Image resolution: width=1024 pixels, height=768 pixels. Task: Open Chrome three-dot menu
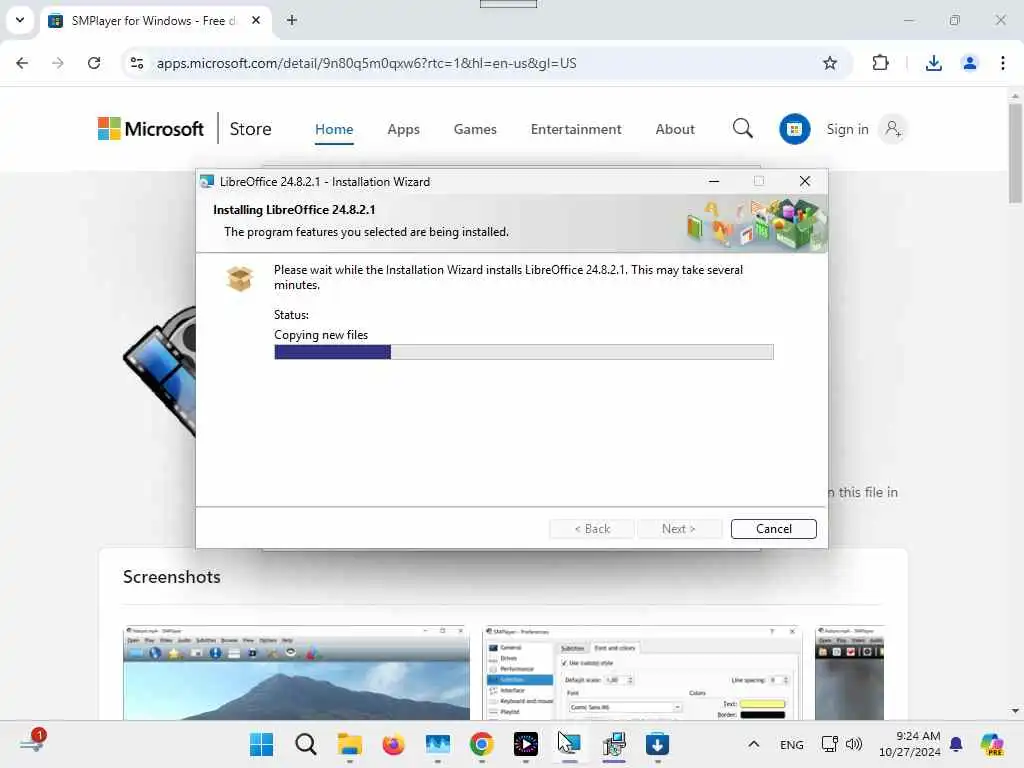point(1002,63)
